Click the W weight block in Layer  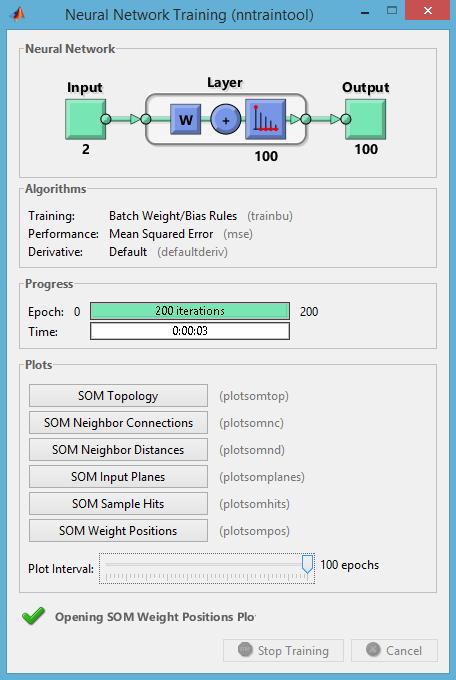(185, 119)
